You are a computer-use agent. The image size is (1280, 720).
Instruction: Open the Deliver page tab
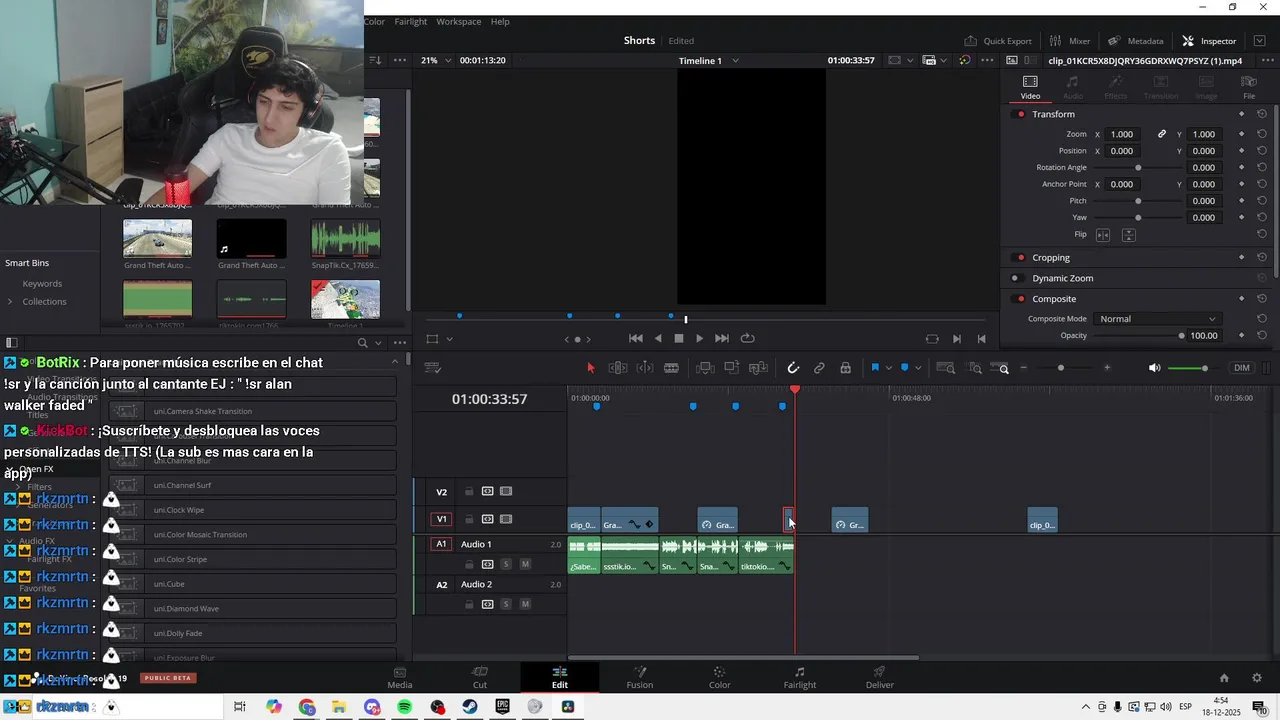coord(880,677)
